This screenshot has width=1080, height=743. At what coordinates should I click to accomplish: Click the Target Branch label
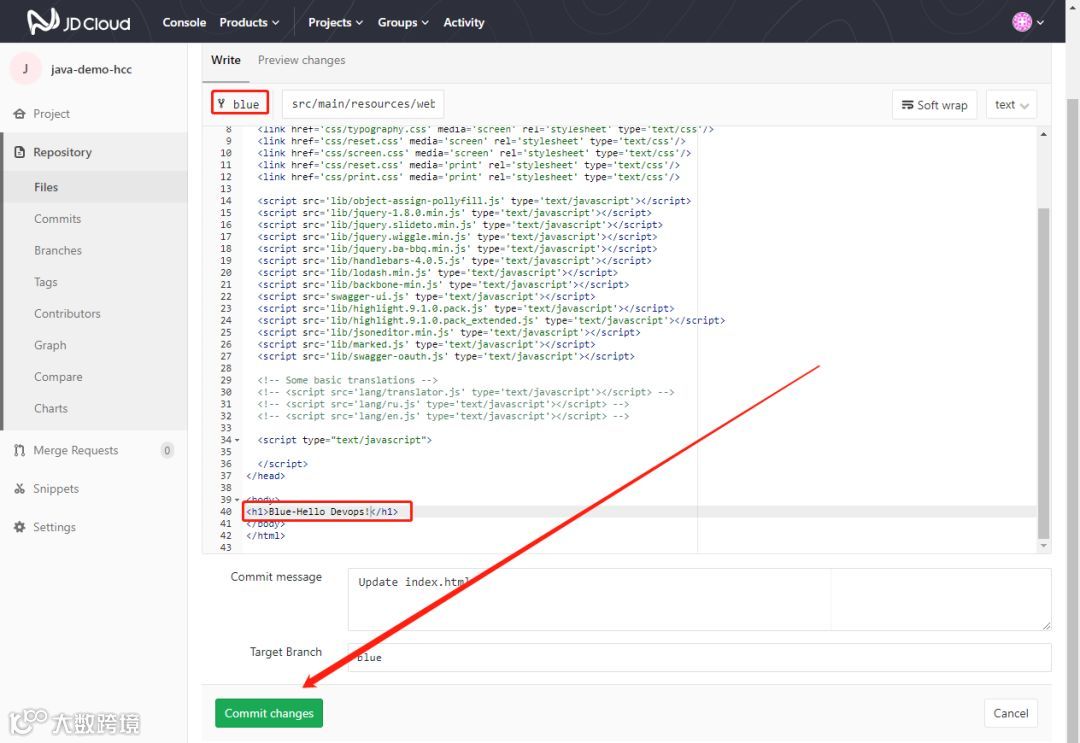pyautogui.click(x=286, y=652)
